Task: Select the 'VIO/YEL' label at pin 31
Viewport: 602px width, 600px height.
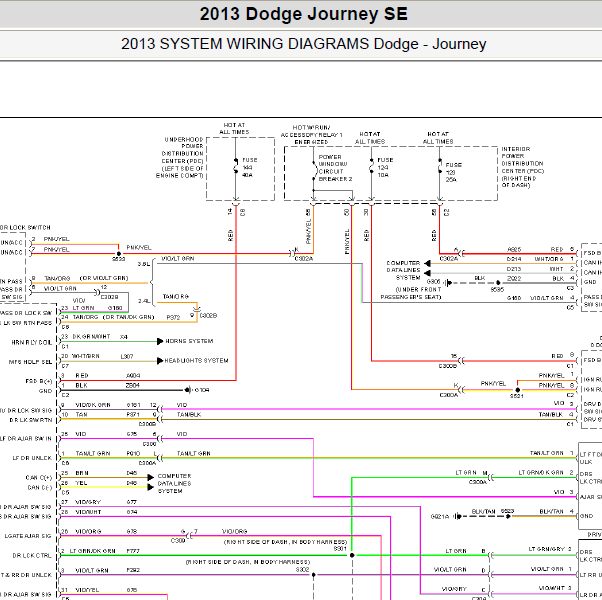Action: point(87,590)
